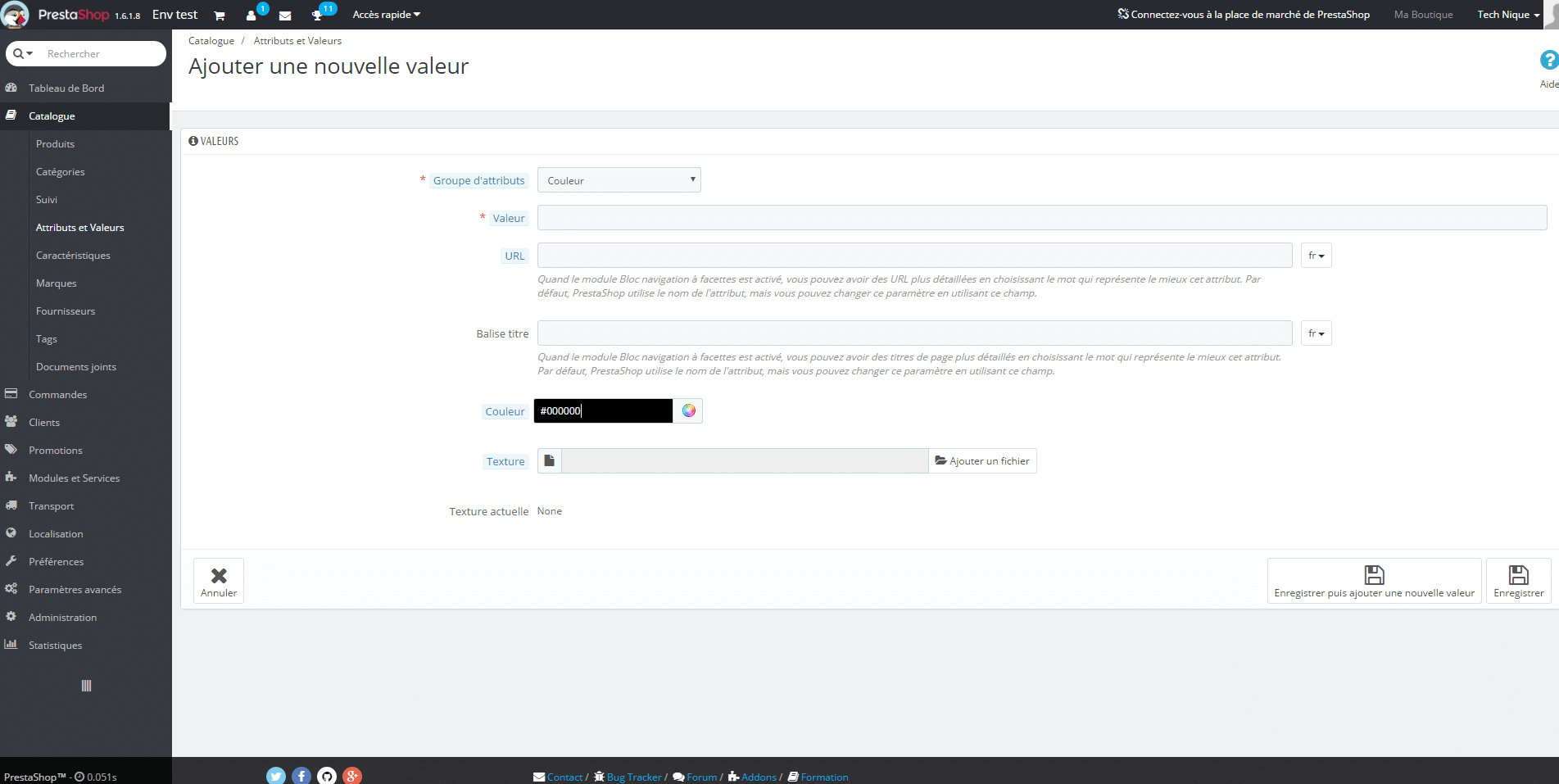Open the Accès rapide menu
The image size is (1559, 784).
[x=386, y=15]
